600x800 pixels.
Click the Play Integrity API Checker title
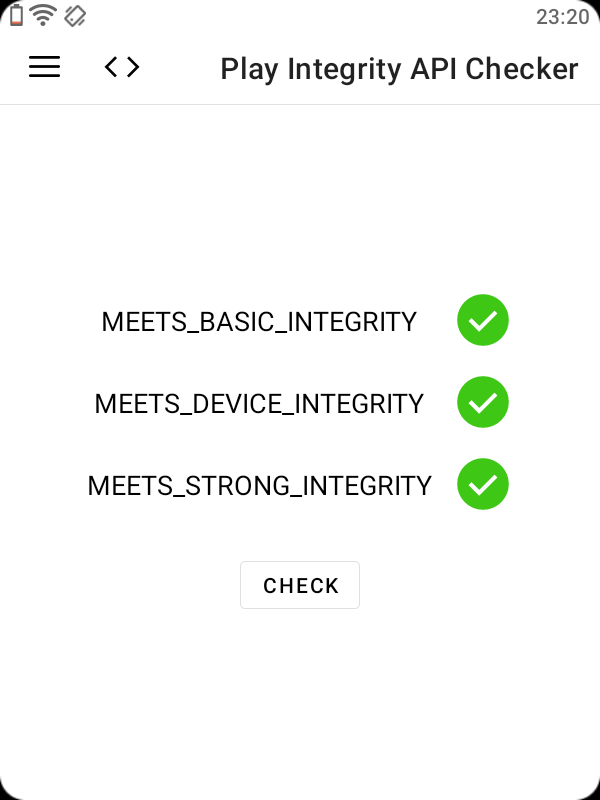[x=399, y=69]
